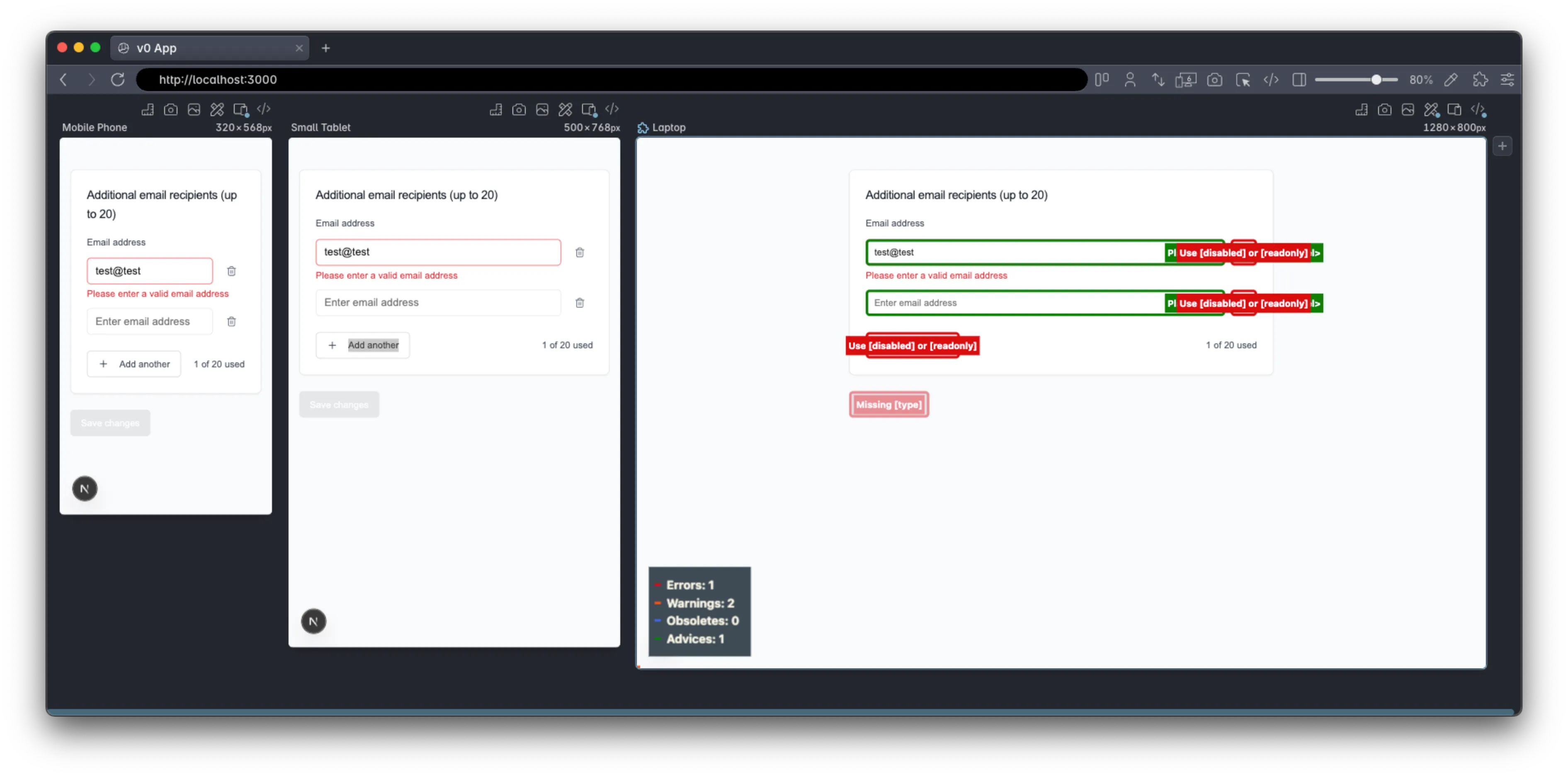
Task: Click the edit pencil icon in the toolbar
Action: [1451, 80]
